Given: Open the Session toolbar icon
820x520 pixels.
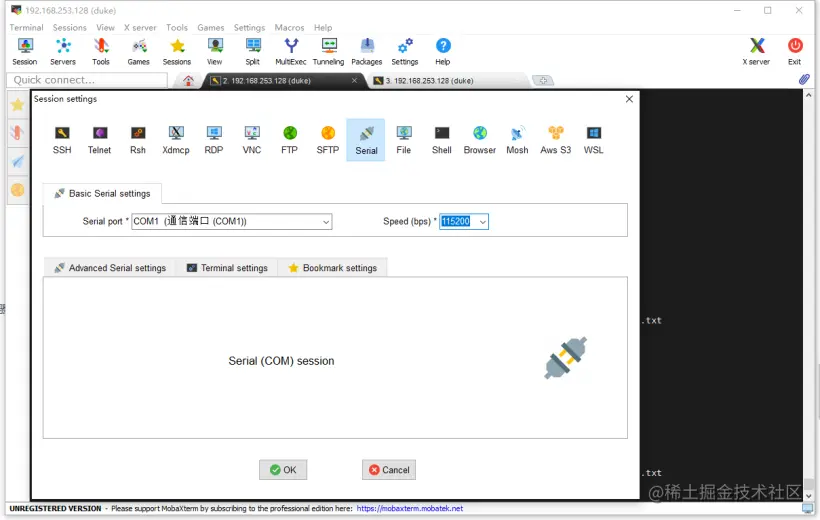Looking at the screenshot, I should (x=25, y=52).
